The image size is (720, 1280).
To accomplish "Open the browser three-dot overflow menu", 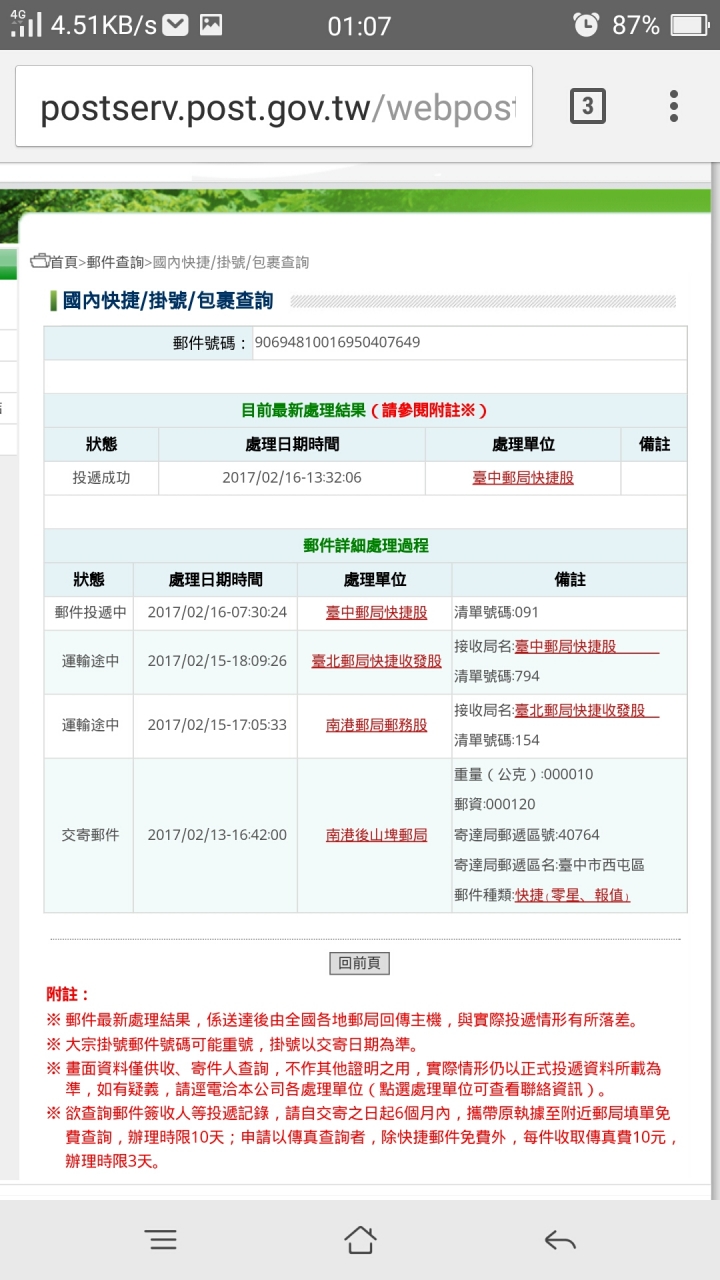I will 674,106.
